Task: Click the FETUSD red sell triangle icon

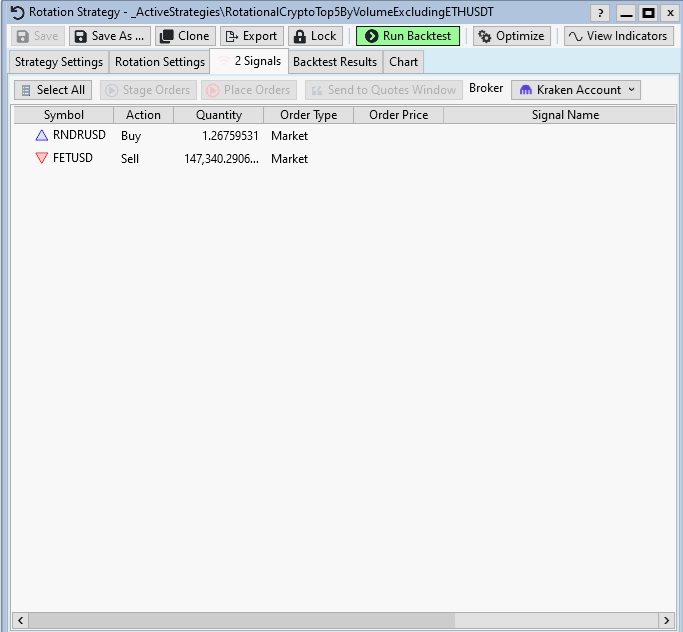Action: tap(41, 158)
